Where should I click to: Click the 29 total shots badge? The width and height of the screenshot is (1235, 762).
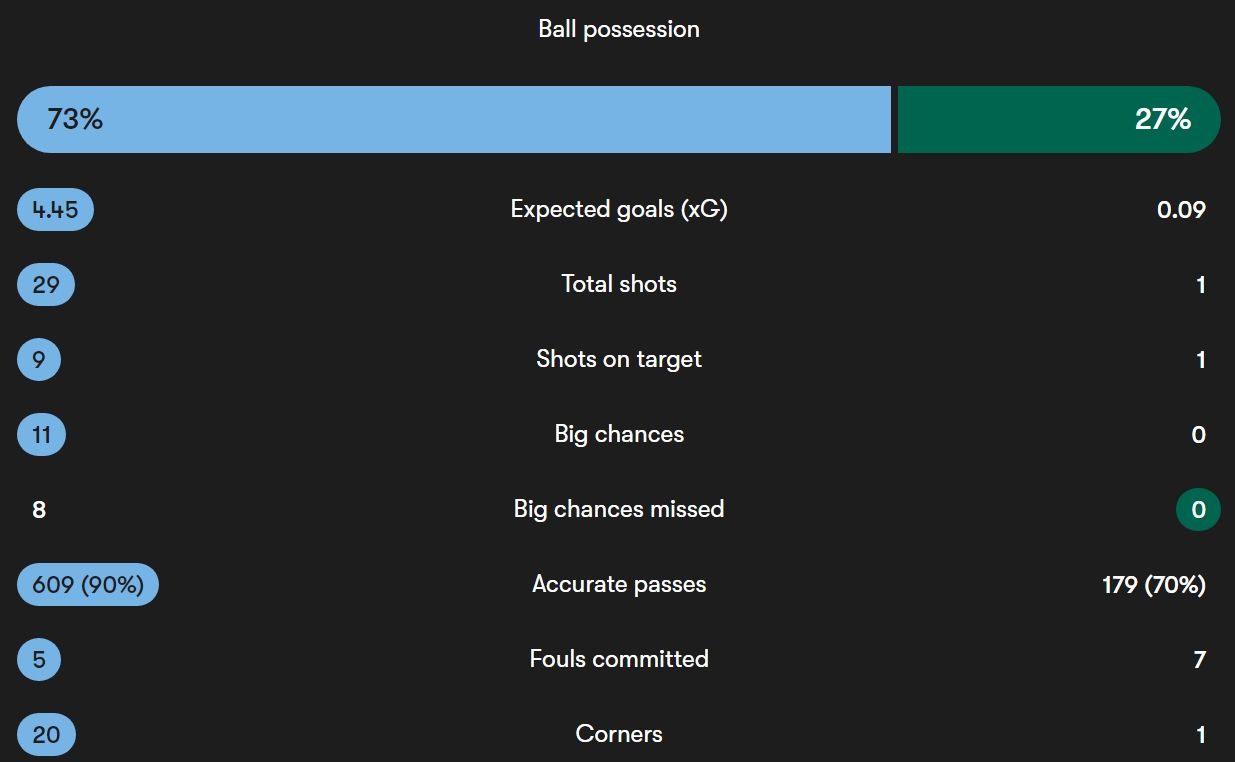pos(46,285)
